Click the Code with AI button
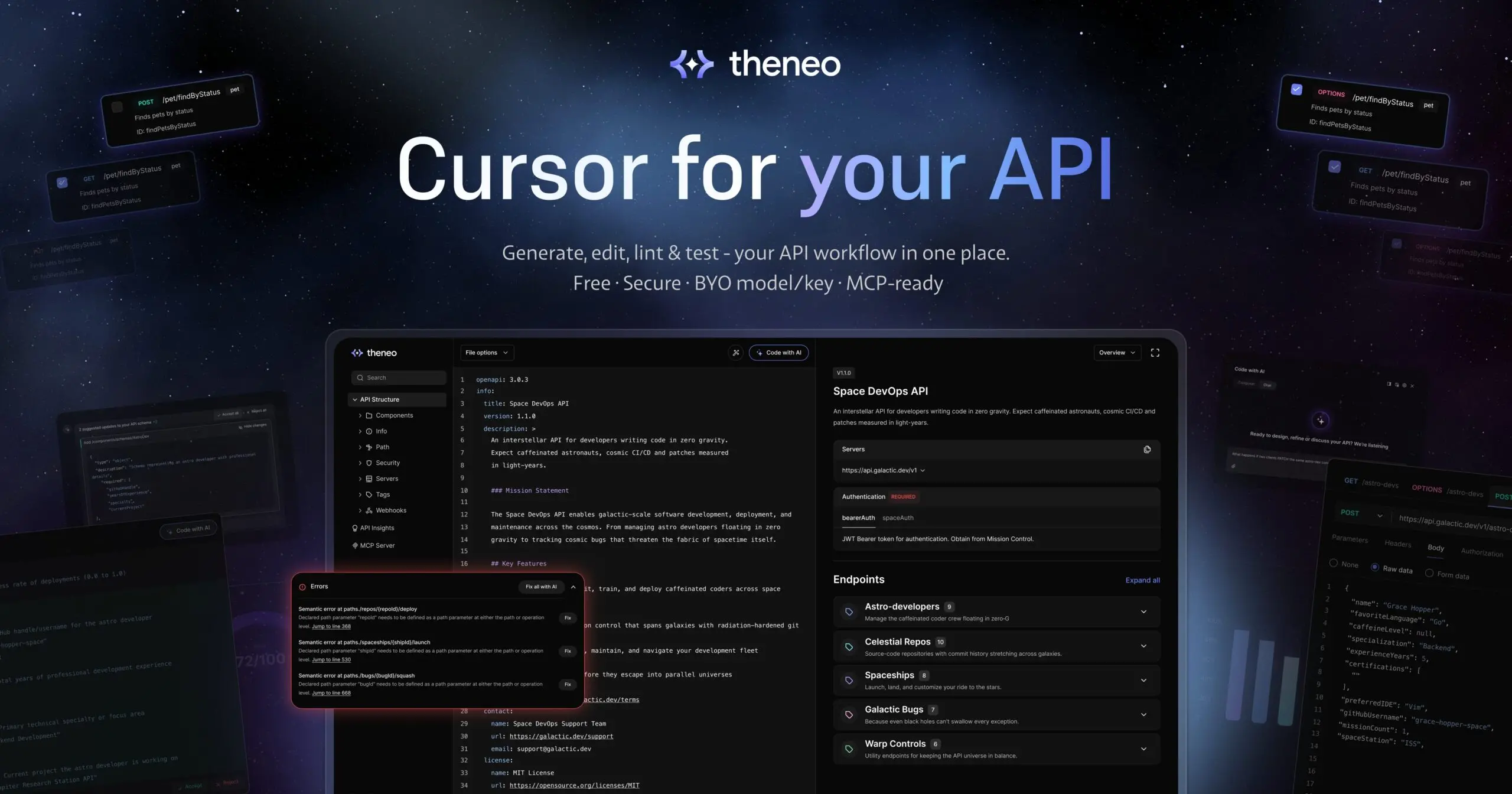Image resolution: width=1512 pixels, height=794 pixels. 778,353
